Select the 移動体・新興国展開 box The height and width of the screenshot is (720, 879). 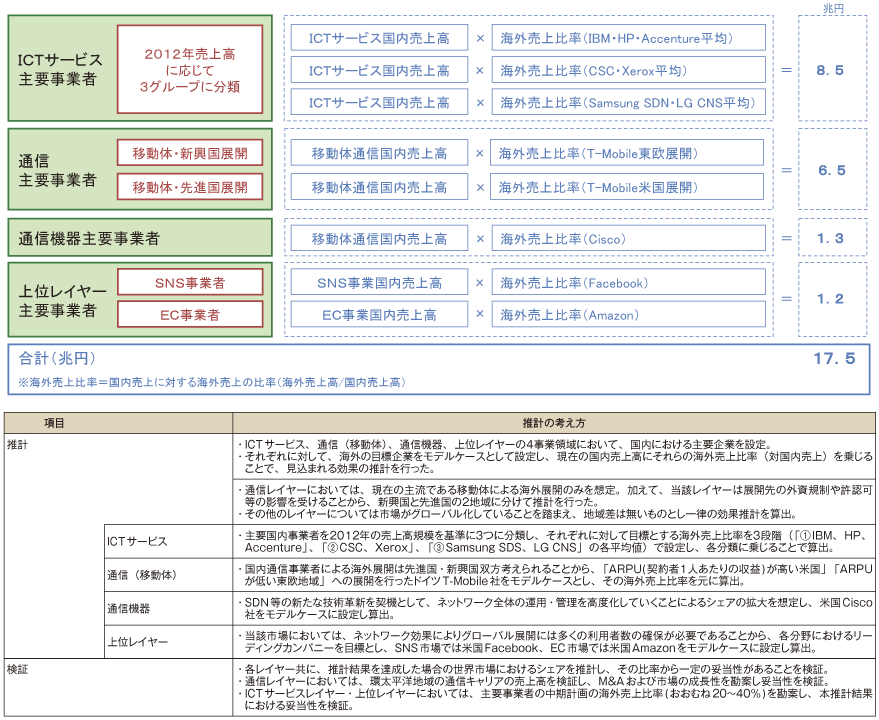click(x=190, y=153)
